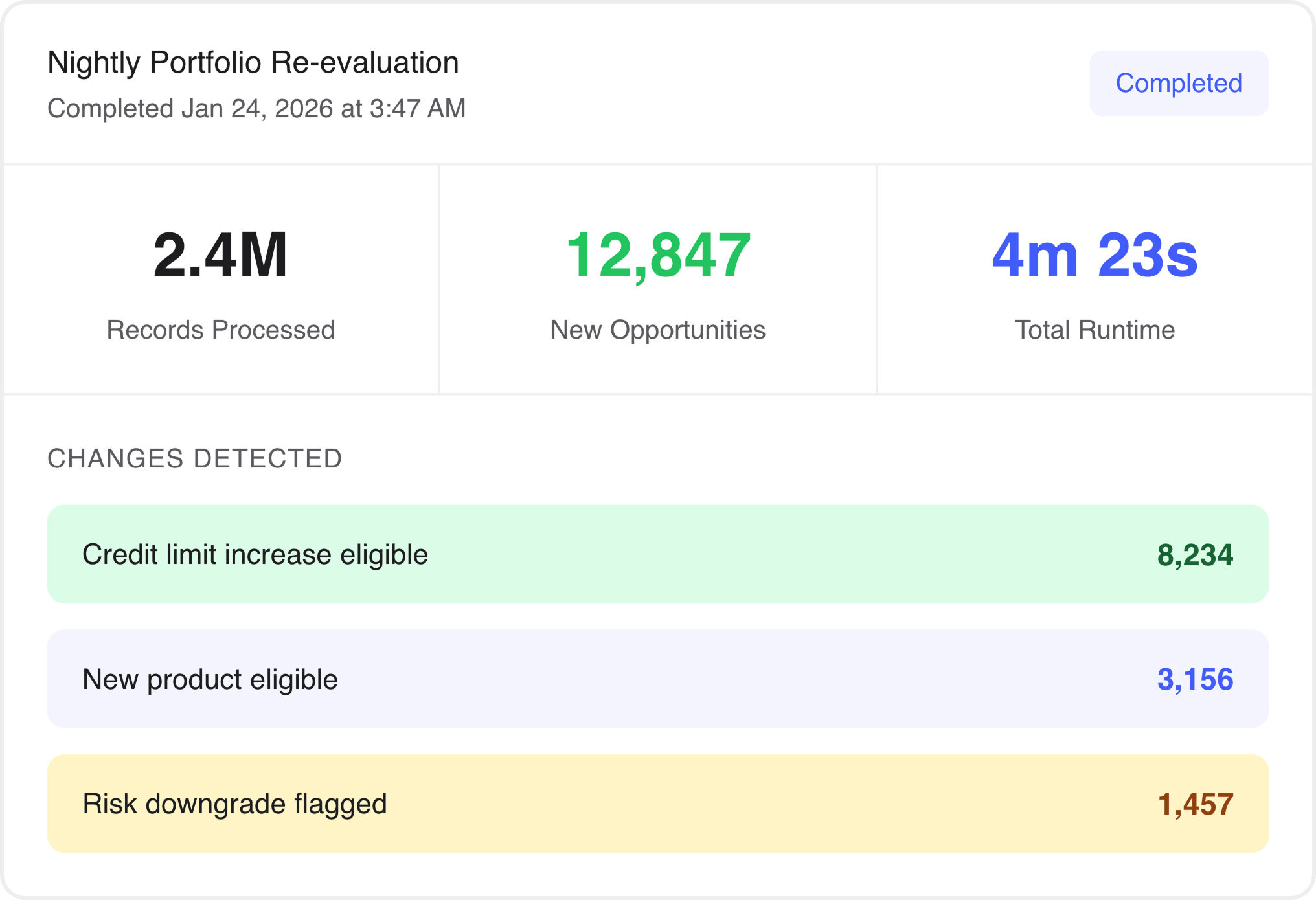Viewport: 1316px width, 900px height.
Task: Click the 2.4M records processed figure
Action: click(x=221, y=255)
